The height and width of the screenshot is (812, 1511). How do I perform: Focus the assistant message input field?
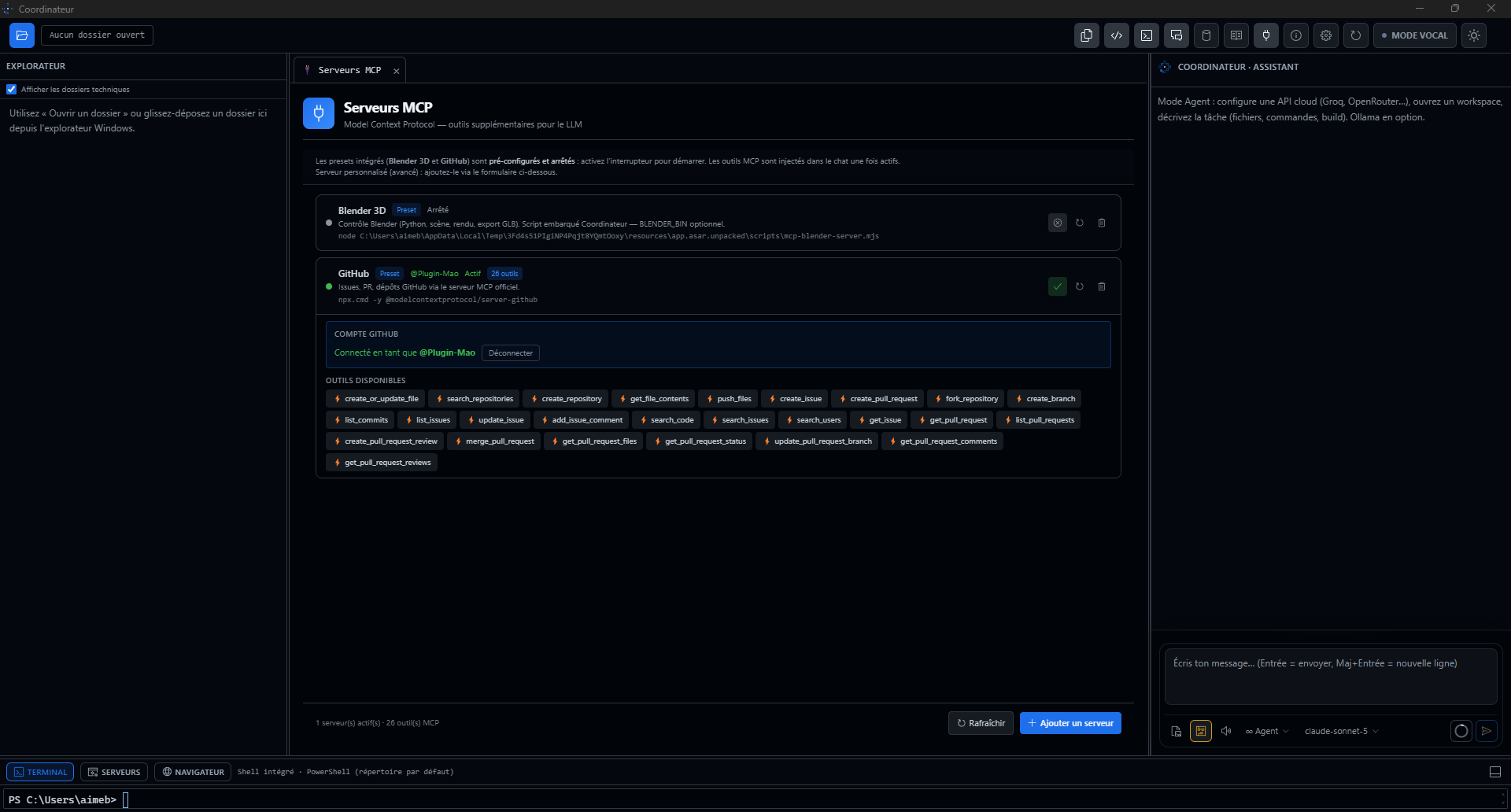click(1331, 677)
